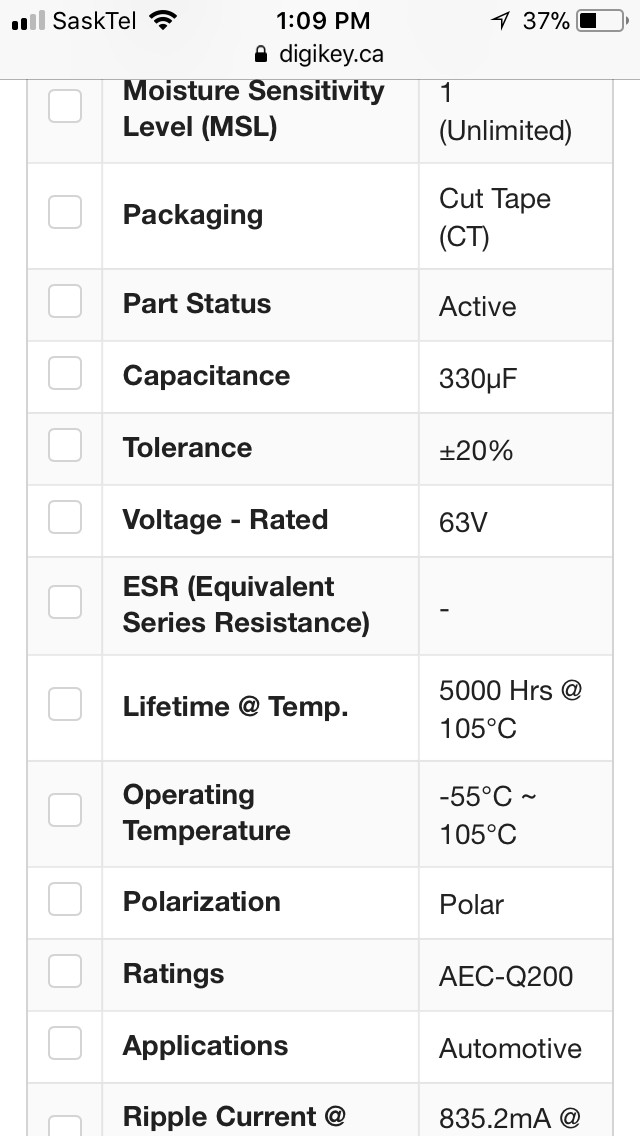Image resolution: width=640 pixels, height=1136 pixels.
Task: Enable the Ratings checkbox
Action: tap(65, 971)
